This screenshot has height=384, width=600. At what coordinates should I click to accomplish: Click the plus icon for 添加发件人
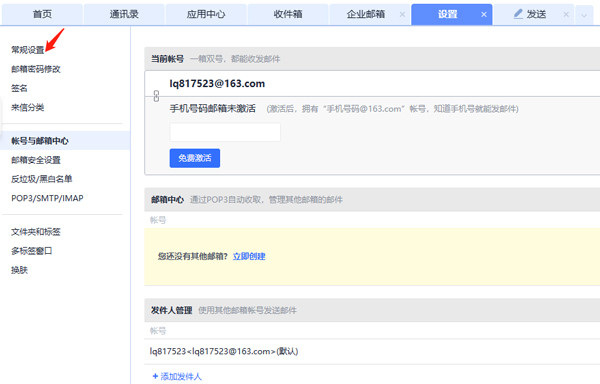[x=155, y=376]
